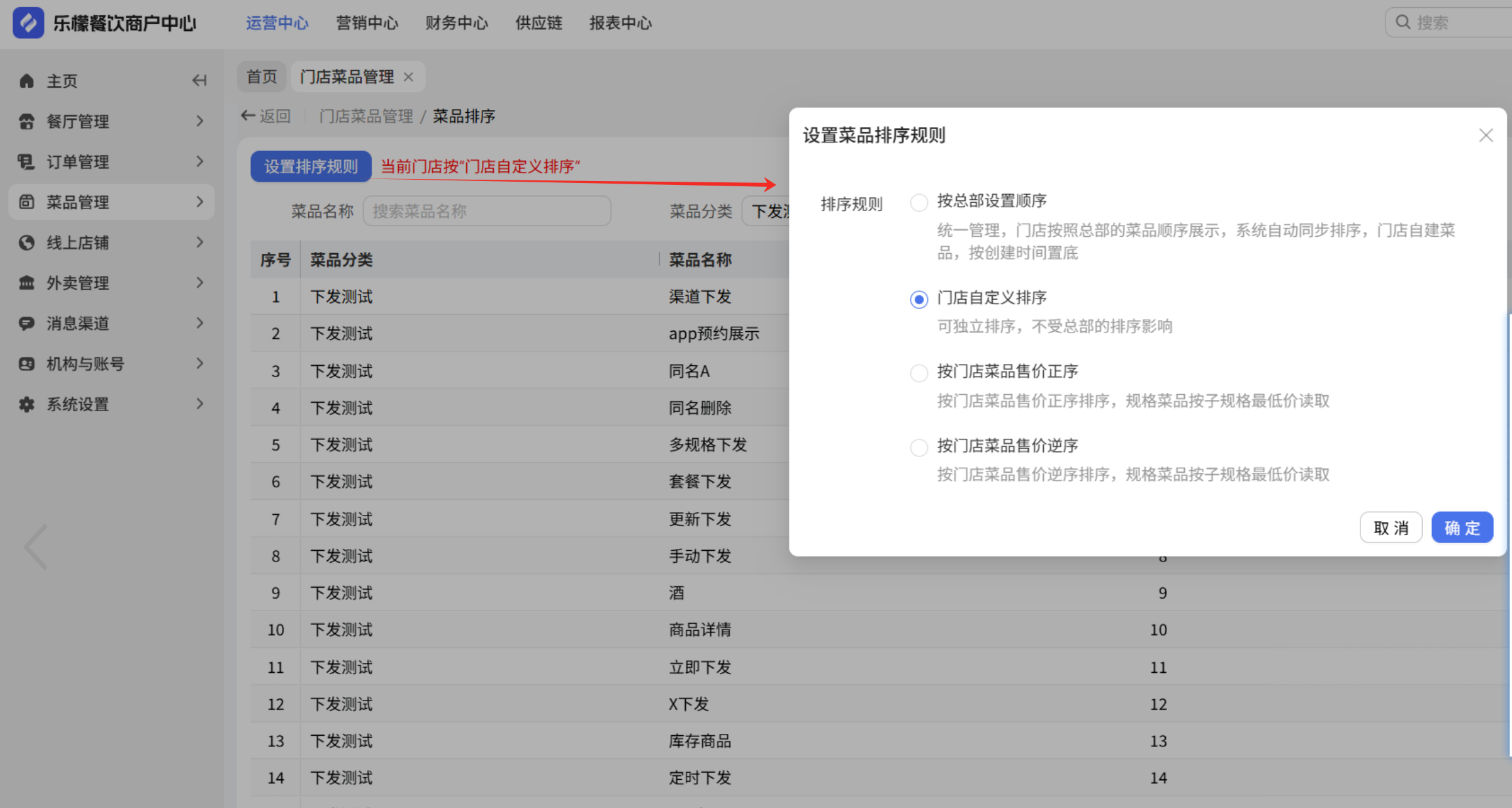
Task: Click the 消息渠道 message icon
Action: click(27, 323)
